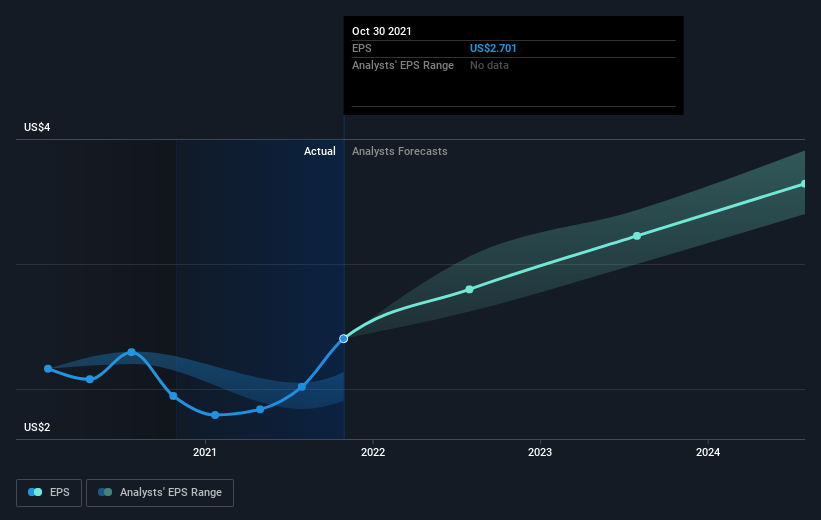Select the highlighted Oct 30 2021 data point
Image resolution: width=821 pixels, height=520 pixels.
click(343, 339)
